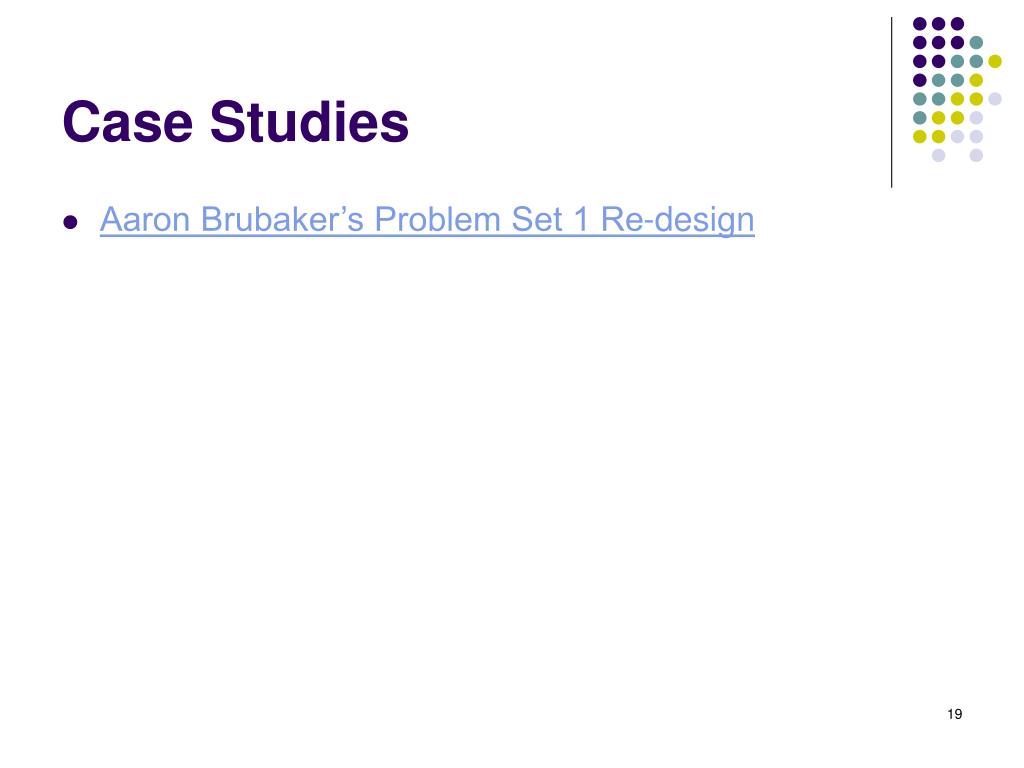This screenshot has height=768, width=1024.
Task: Click the lone teal dot in the second dot row
Action: [x=976, y=43]
